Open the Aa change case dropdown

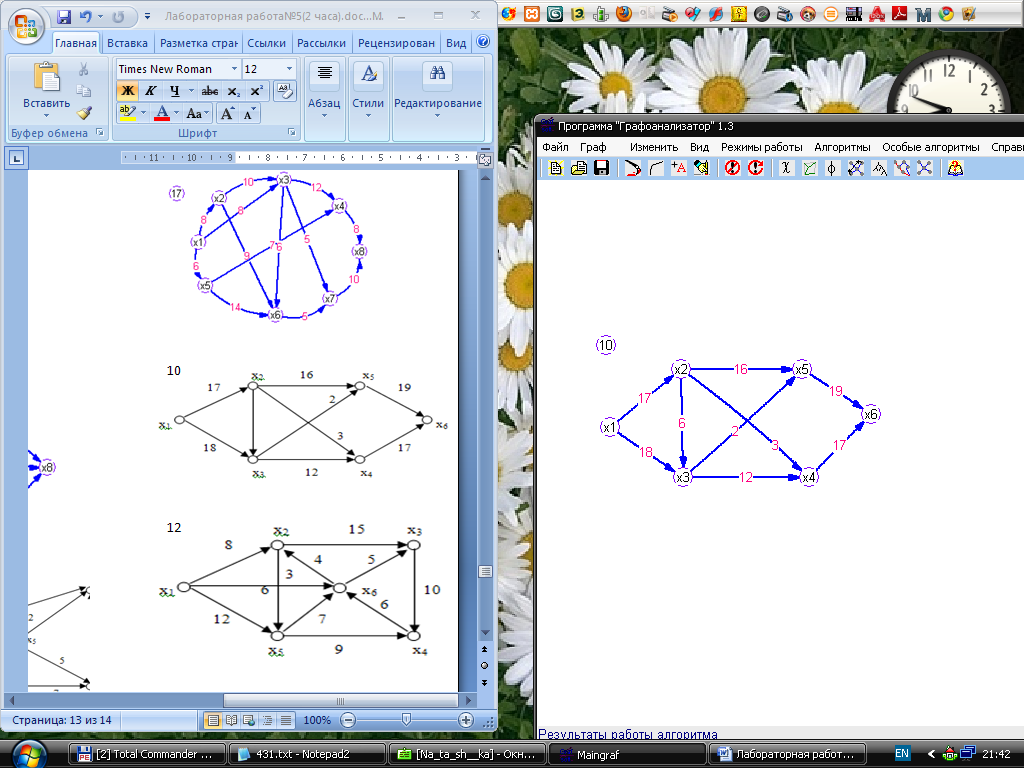(197, 114)
